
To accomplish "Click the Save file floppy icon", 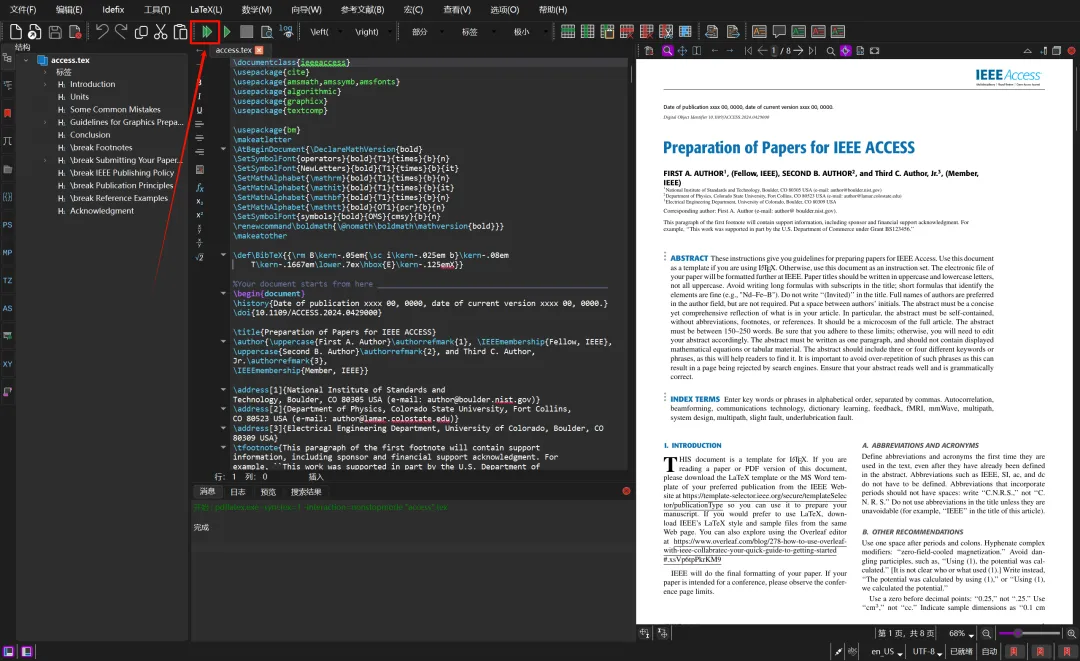I will (x=55, y=32).
